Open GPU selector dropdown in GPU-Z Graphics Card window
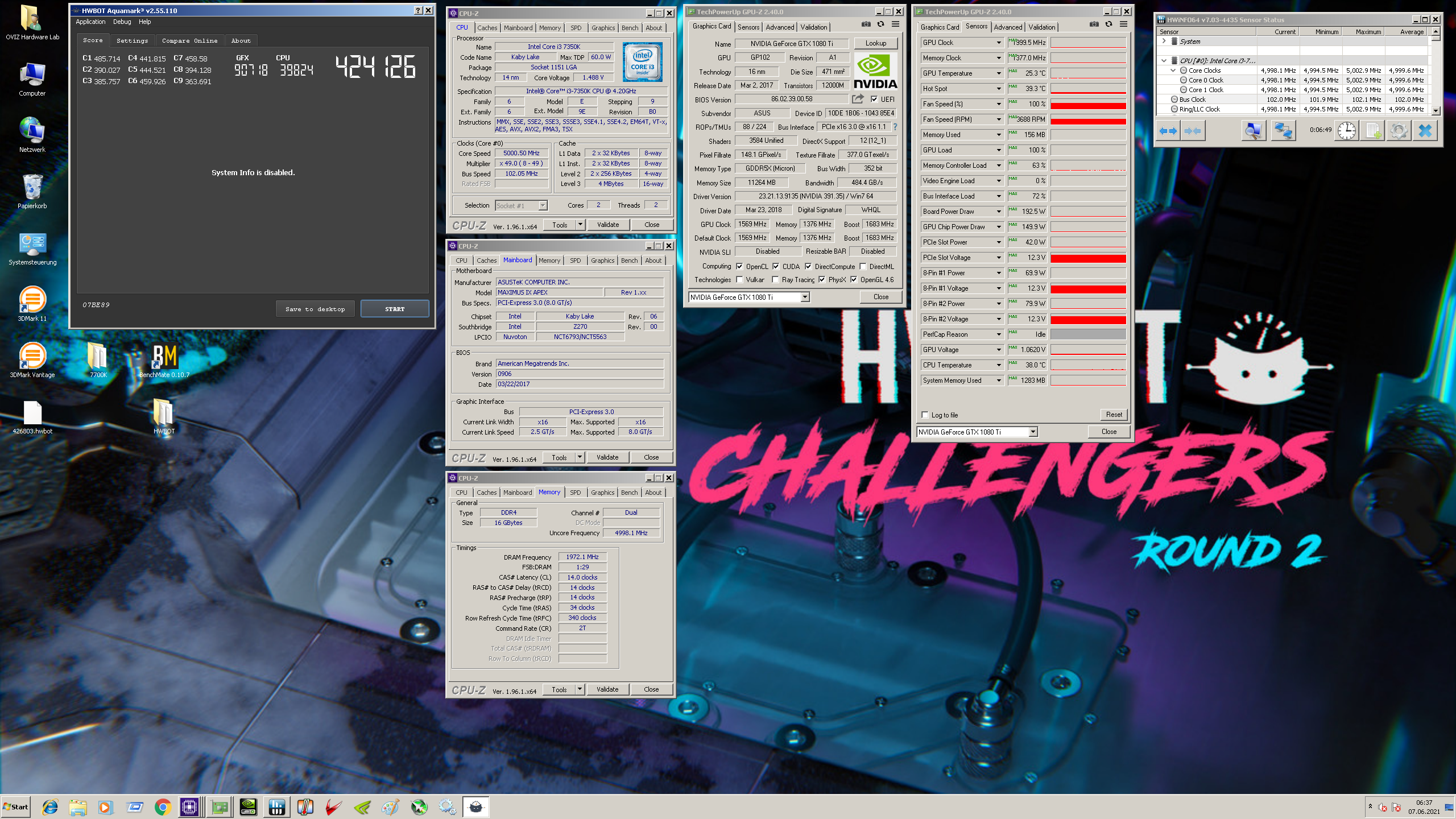 pos(805,297)
